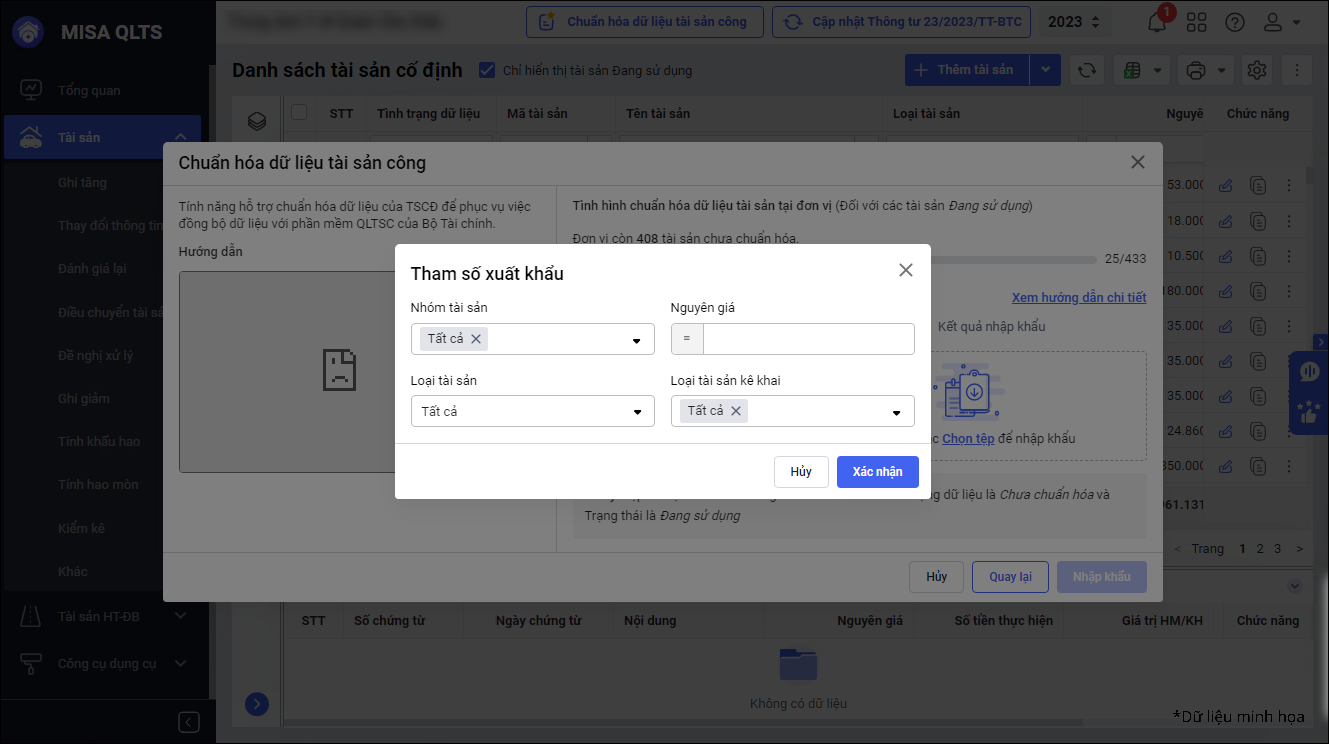Tick the select-all checkbox in table header
1329x744 pixels.
[x=299, y=113]
